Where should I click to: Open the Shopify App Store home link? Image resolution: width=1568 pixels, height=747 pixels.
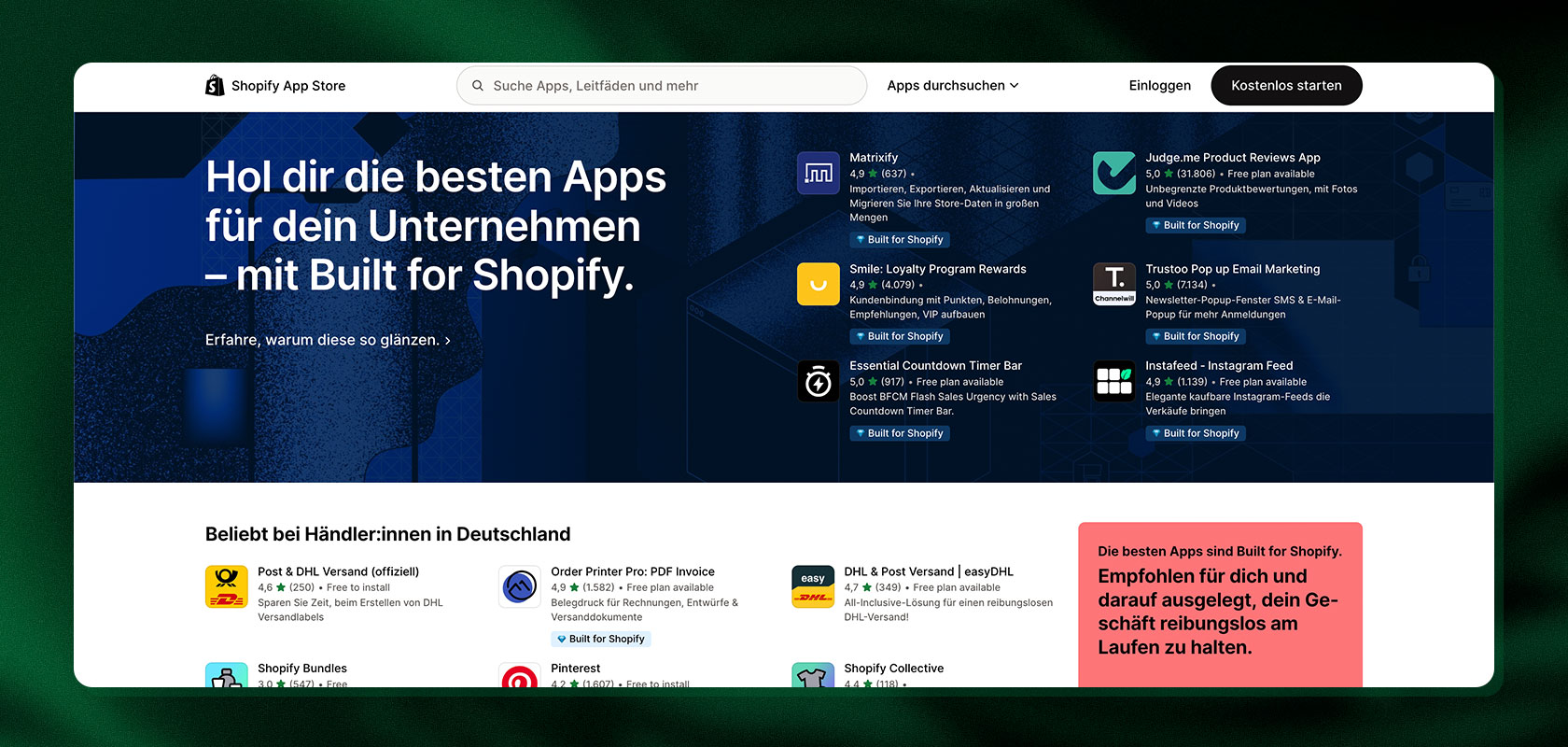pos(275,85)
